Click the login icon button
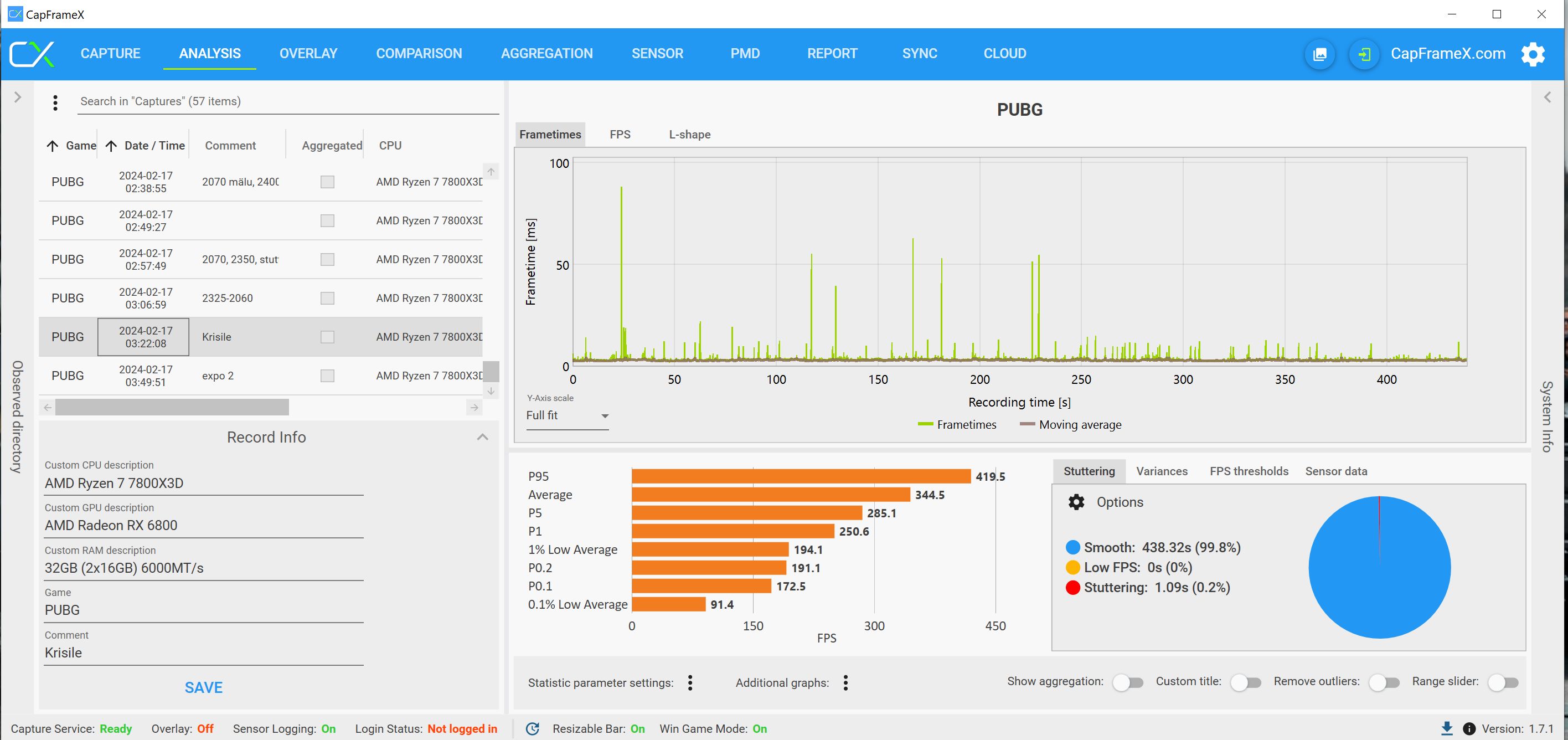Viewport: 1568px width, 740px height. click(x=1364, y=54)
